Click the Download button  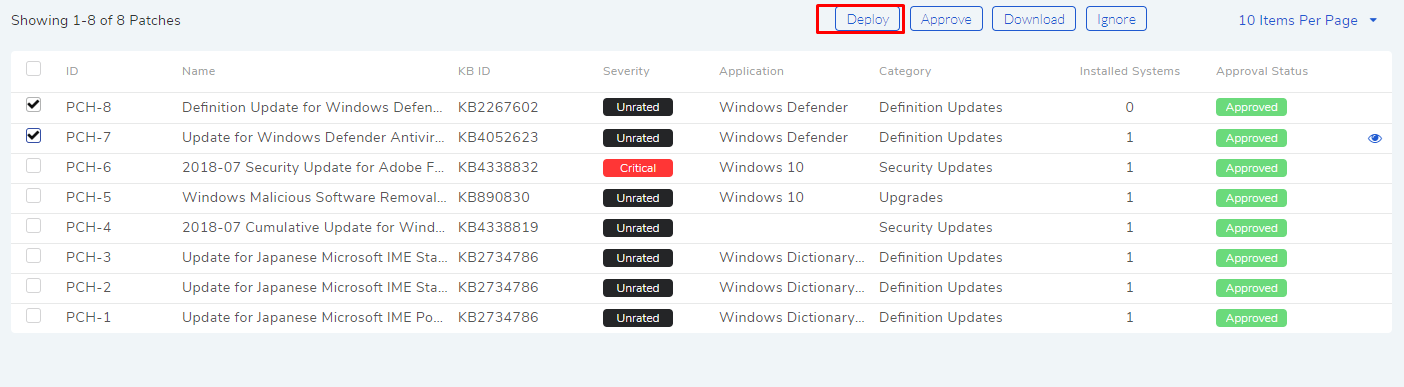click(1034, 19)
